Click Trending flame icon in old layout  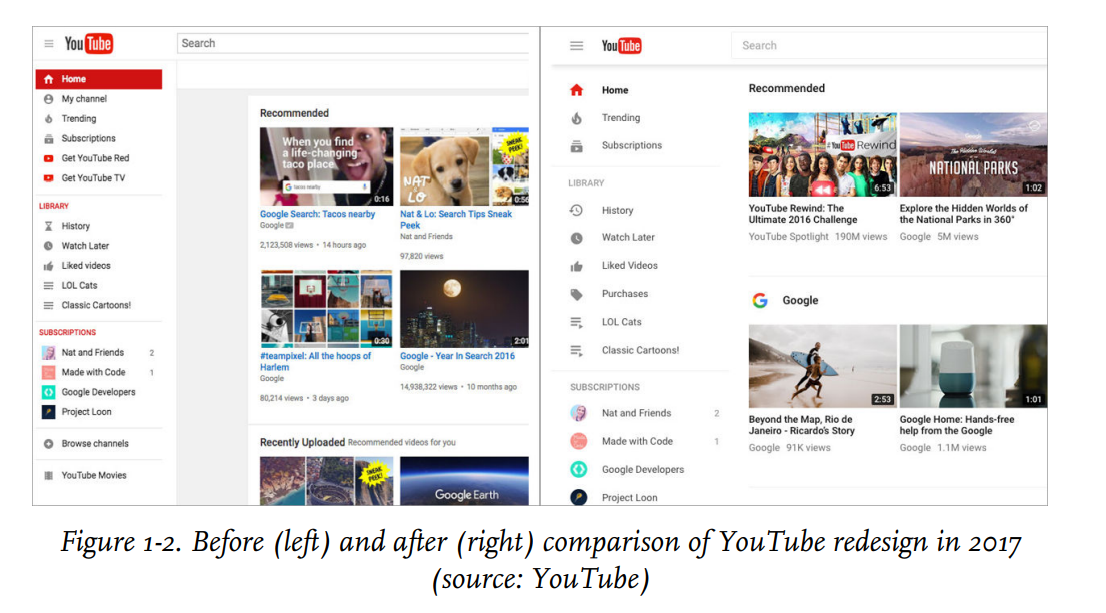(48, 119)
